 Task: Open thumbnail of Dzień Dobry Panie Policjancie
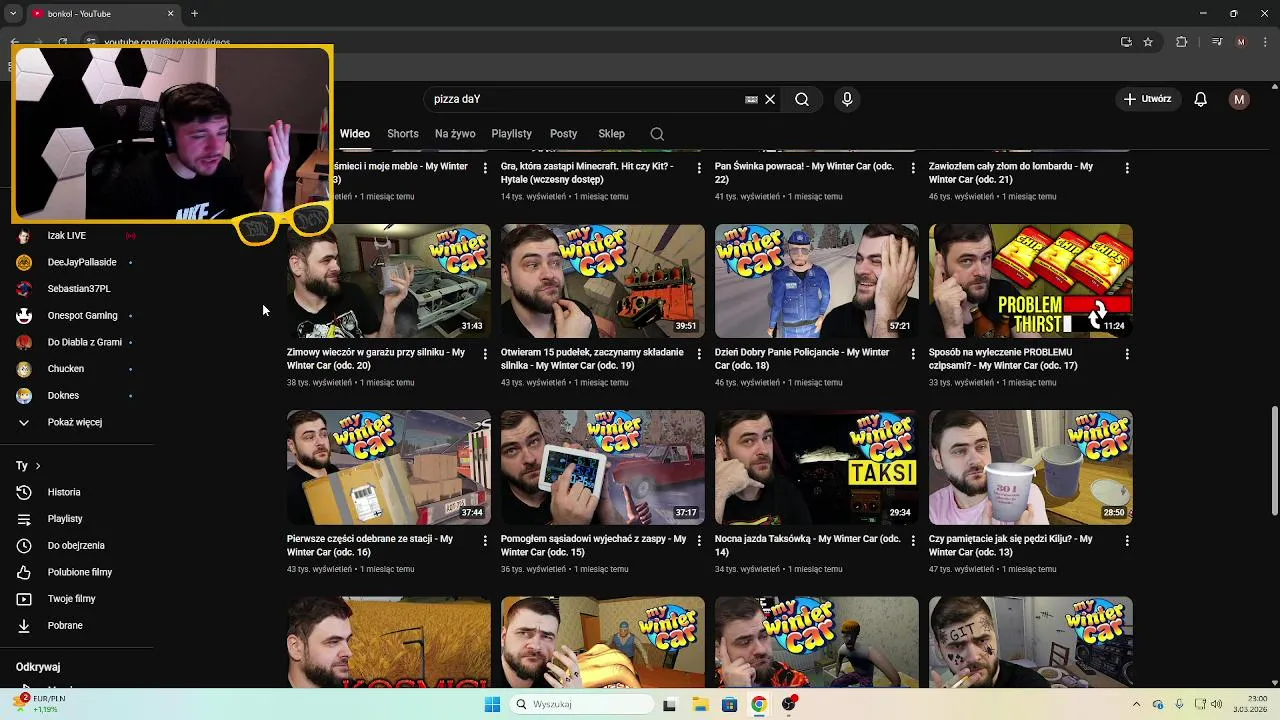pos(816,281)
